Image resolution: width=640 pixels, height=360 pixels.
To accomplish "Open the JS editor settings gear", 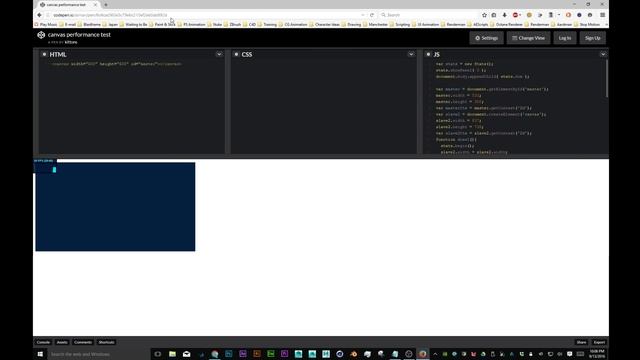I will tap(428, 54).
